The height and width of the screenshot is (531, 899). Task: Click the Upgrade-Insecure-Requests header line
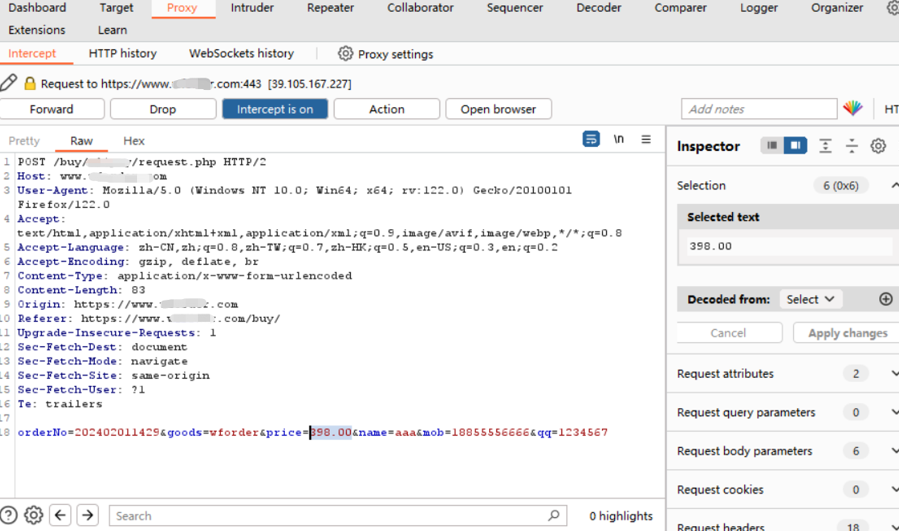[117, 333]
